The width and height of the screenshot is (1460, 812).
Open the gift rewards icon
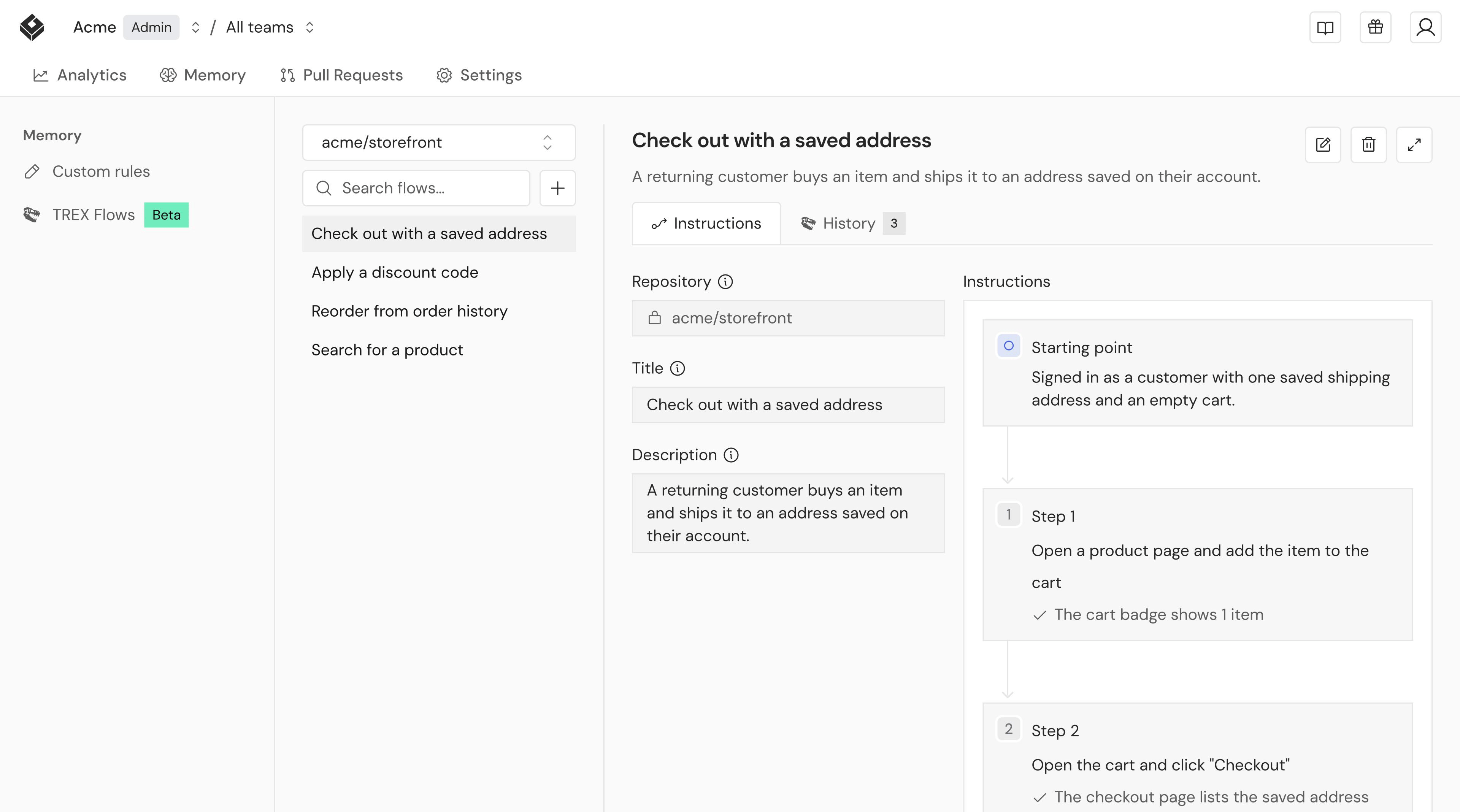click(1376, 27)
